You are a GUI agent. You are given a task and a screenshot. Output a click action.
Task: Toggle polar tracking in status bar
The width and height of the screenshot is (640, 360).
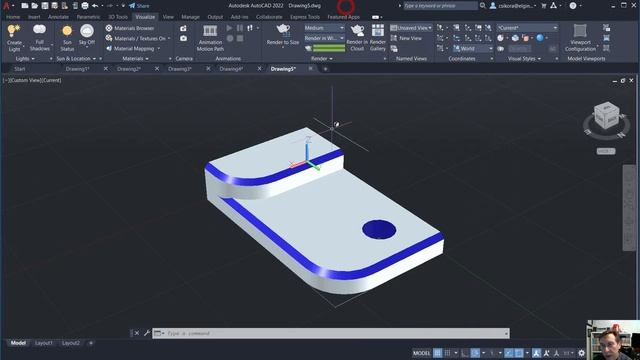[475, 353]
